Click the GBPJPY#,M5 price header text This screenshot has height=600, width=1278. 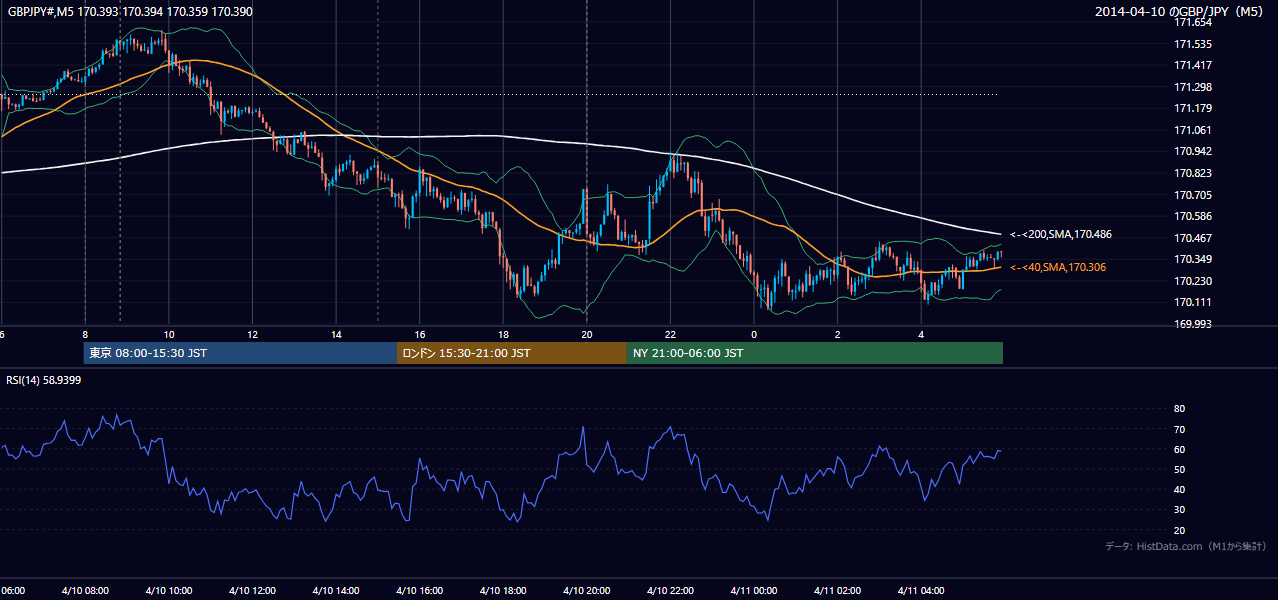click(130, 11)
